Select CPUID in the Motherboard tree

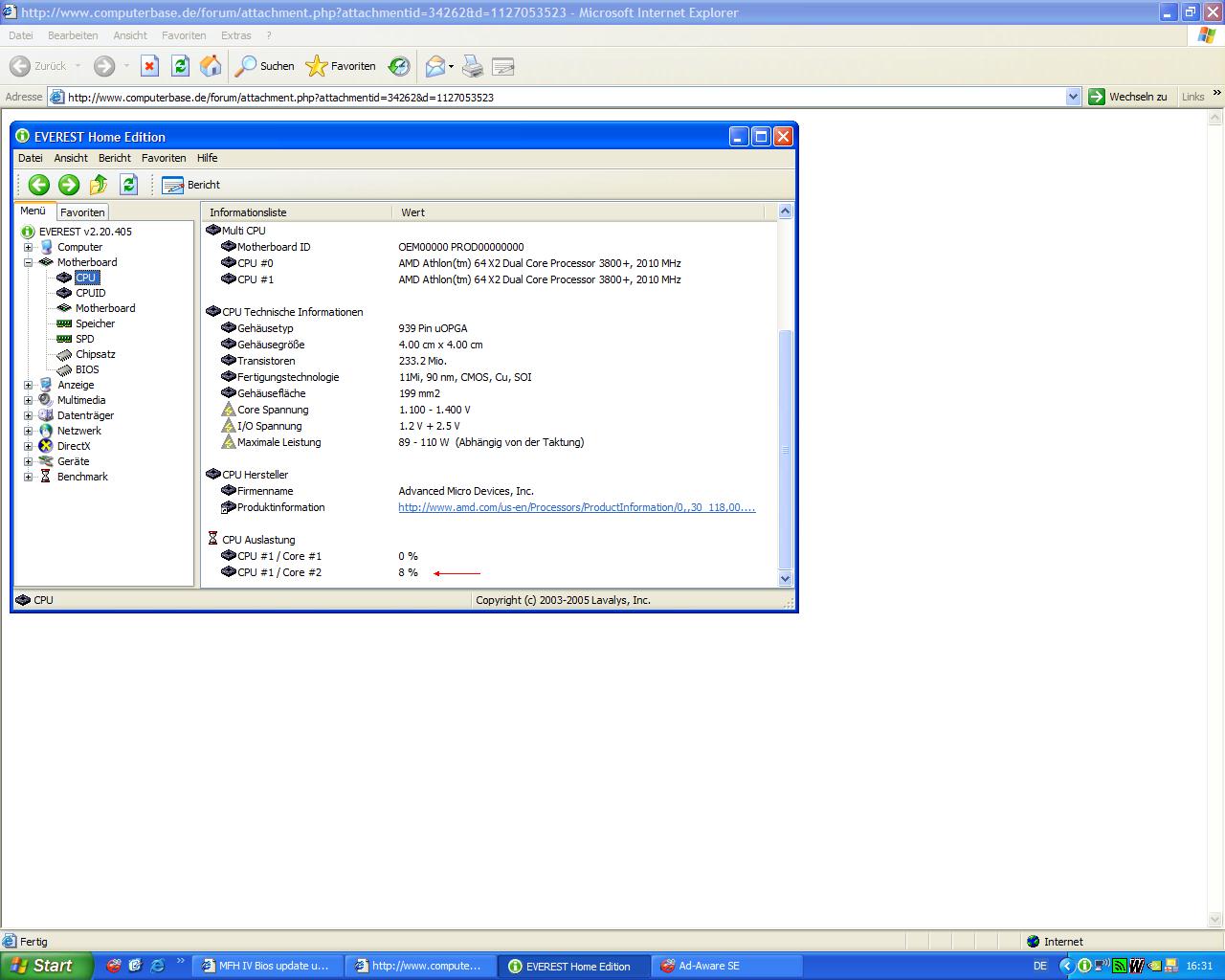(90, 293)
